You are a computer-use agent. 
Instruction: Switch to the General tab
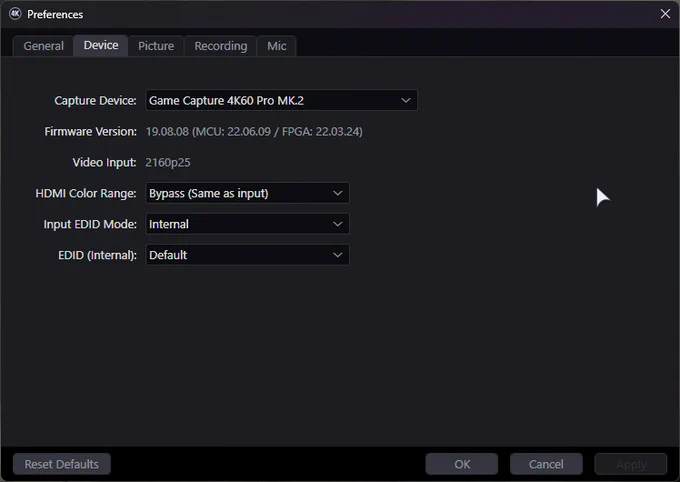click(x=43, y=46)
